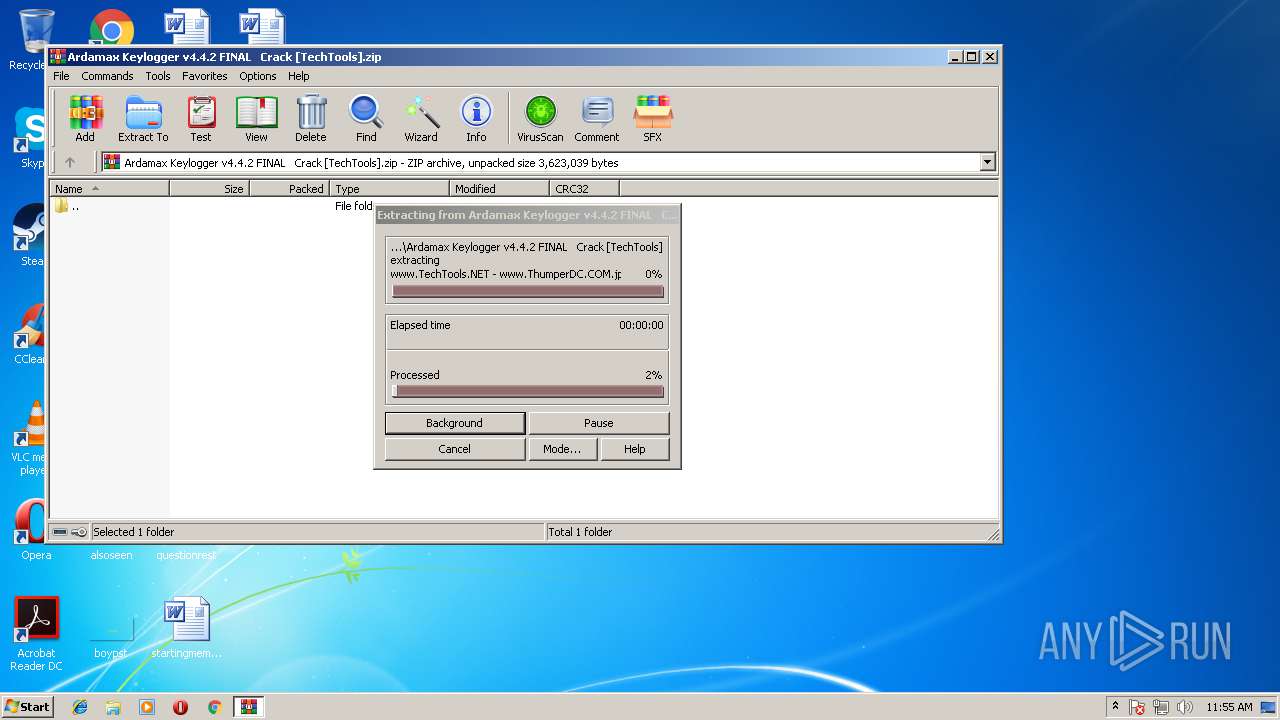Sort by the Modified column header
1280x720 pixels.
click(x=499, y=188)
